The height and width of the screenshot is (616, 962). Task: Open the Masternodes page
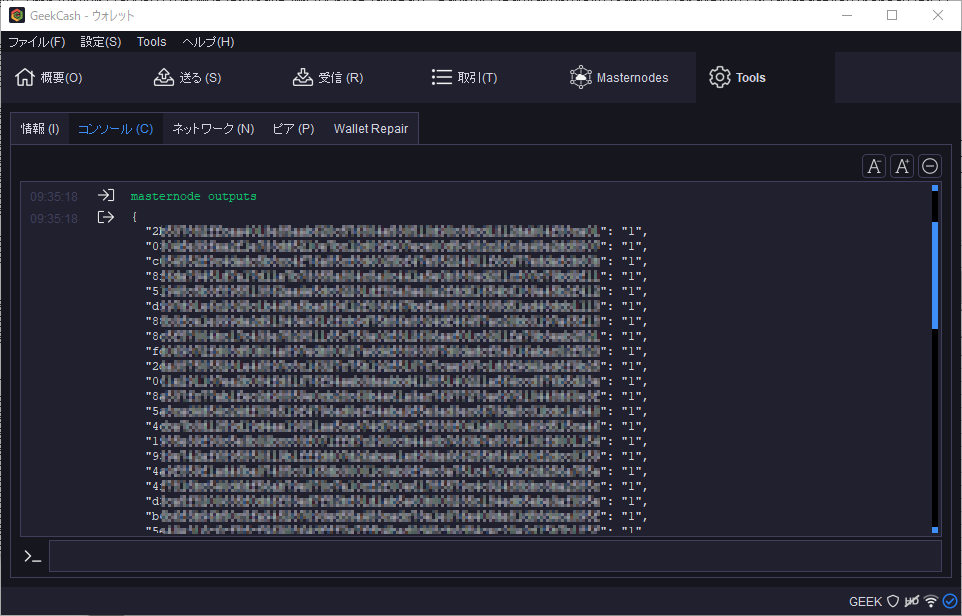pos(619,78)
